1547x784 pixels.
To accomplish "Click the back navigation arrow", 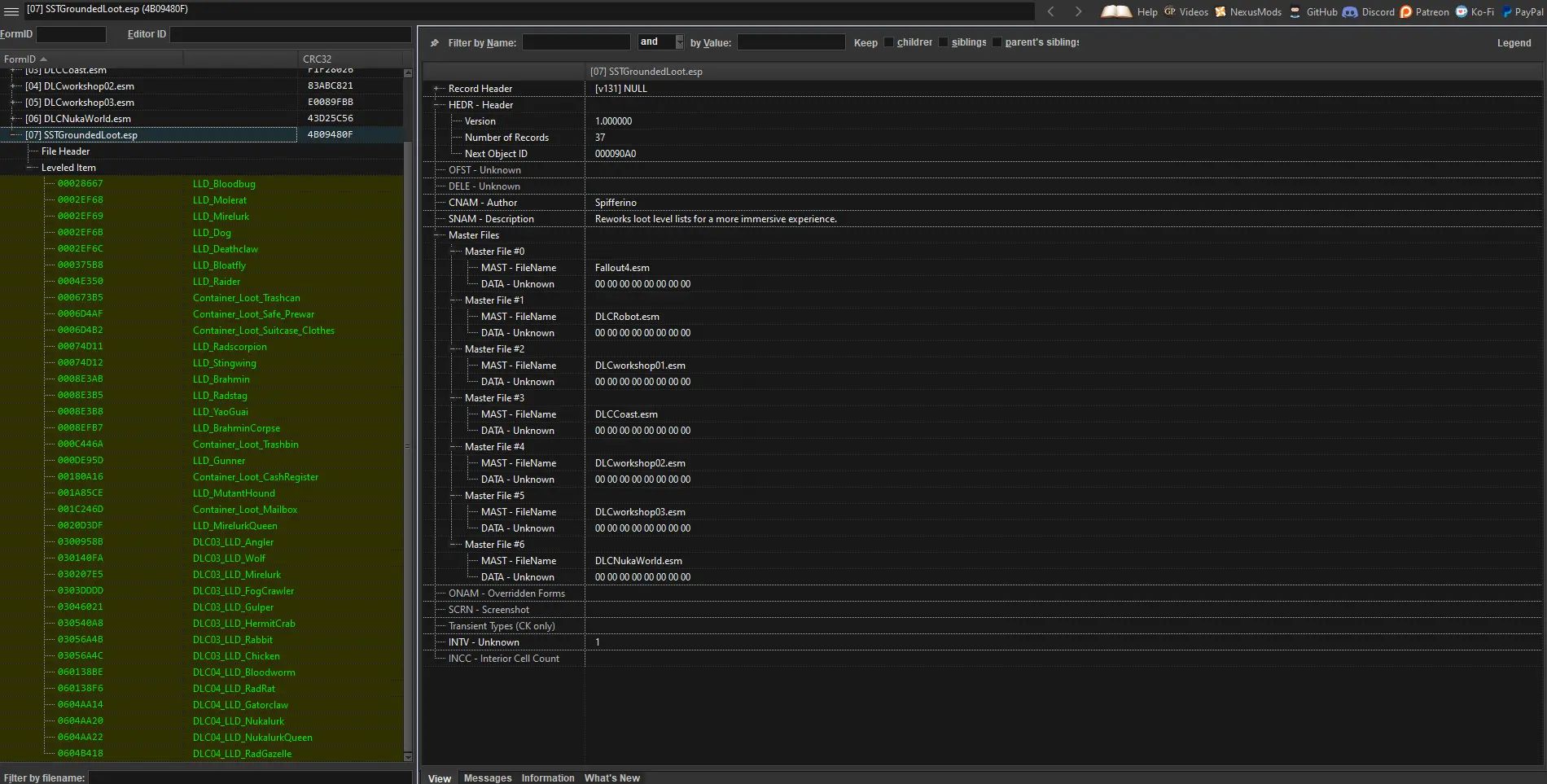I will (1050, 11).
